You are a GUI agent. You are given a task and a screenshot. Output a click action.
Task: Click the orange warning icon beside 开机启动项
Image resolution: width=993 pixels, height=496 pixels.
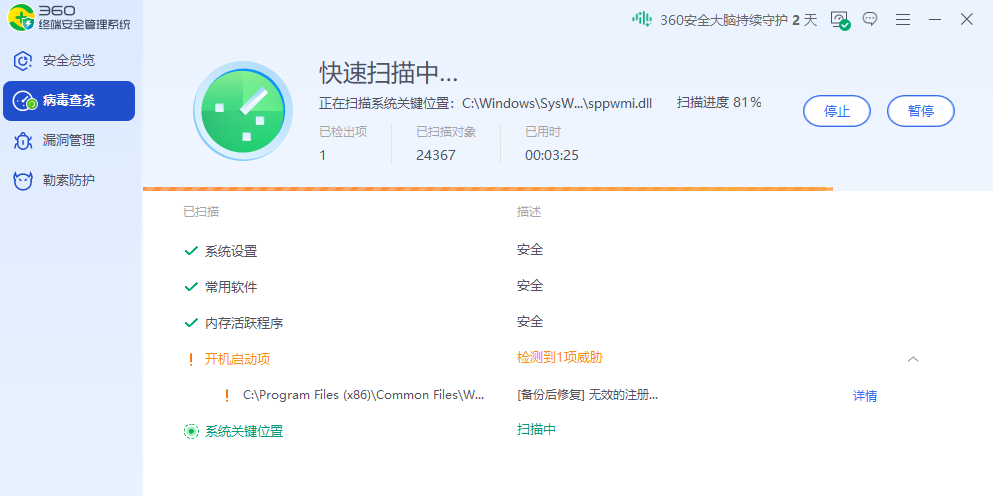click(x=190, y=359)
